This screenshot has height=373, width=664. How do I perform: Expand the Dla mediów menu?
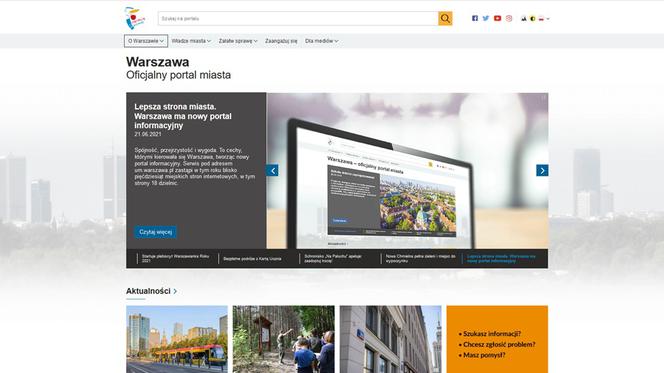pos(321,41)
